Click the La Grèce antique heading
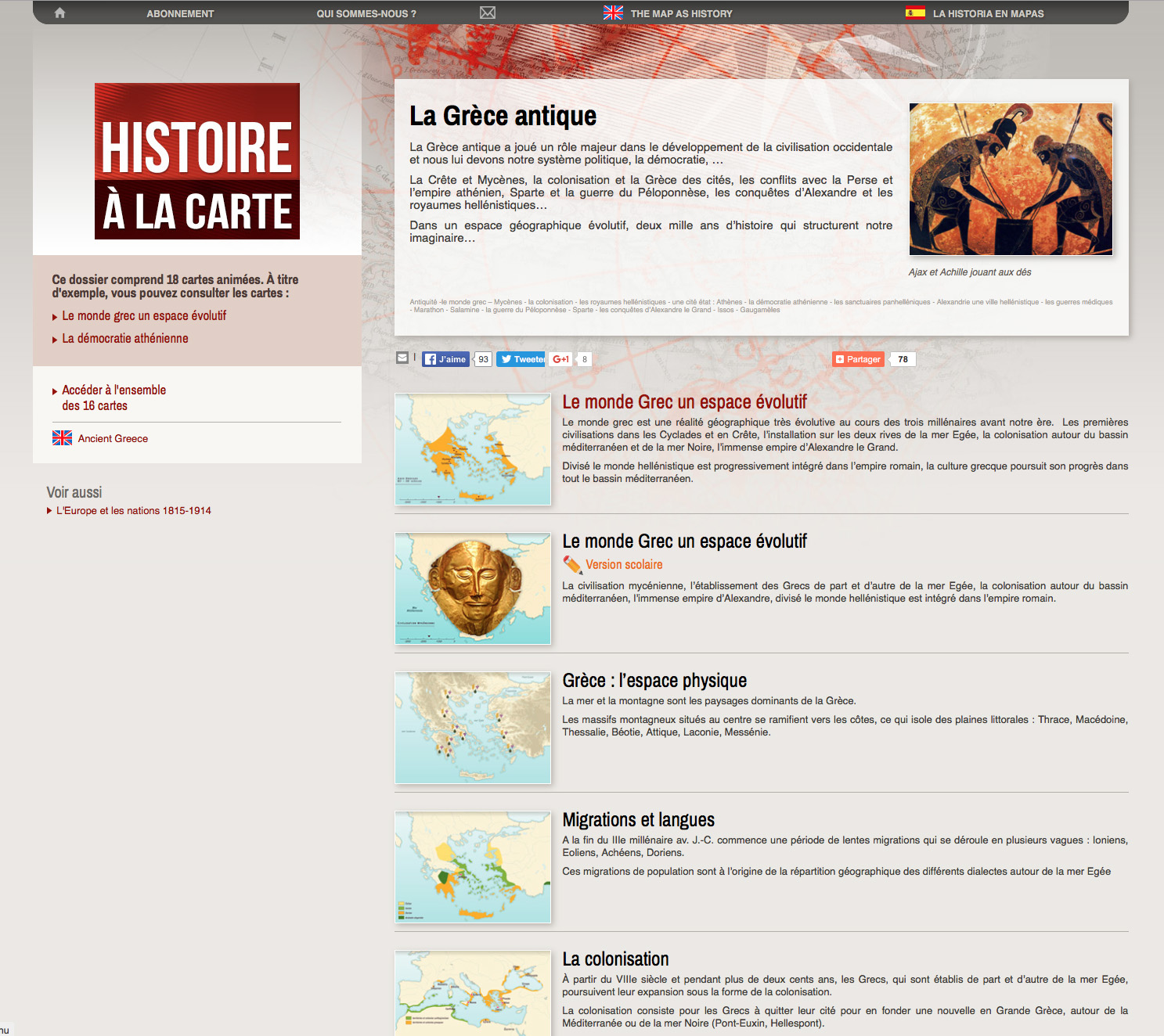Viewport: 1164px width, 1036px height. pos(503,116)
